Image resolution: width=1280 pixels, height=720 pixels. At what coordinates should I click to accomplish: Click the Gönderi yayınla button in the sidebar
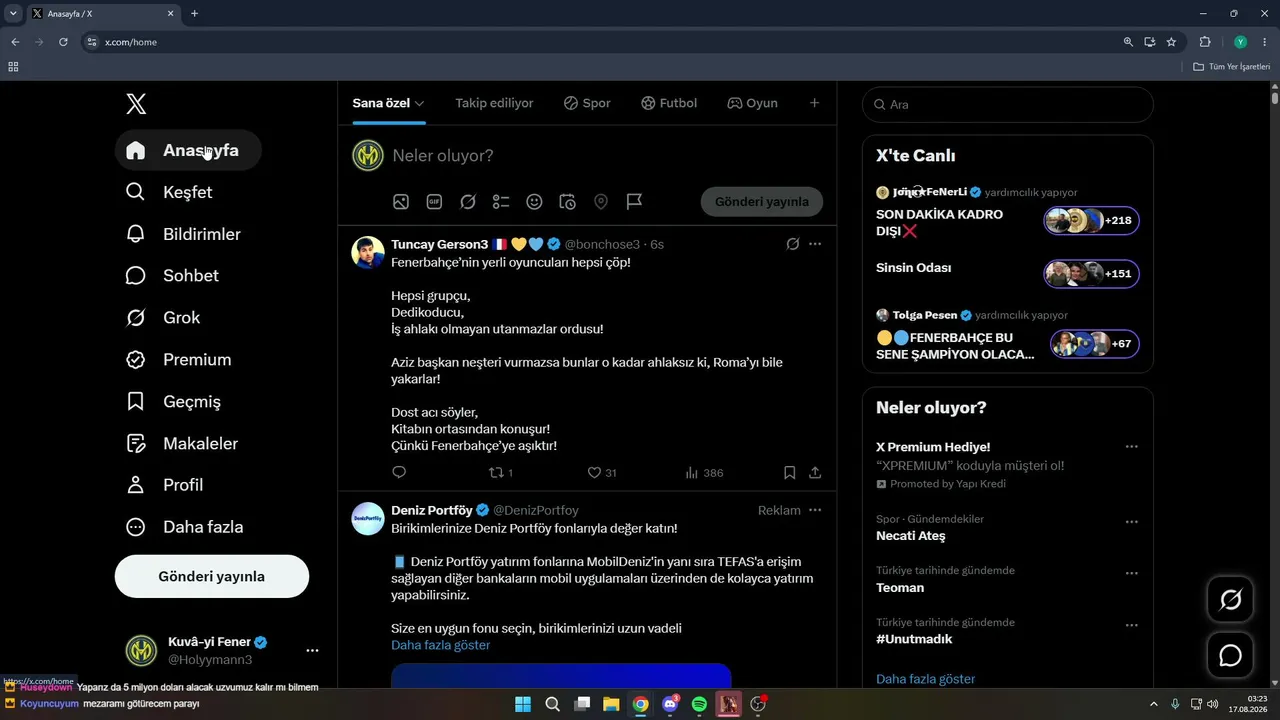pos(212,577)
